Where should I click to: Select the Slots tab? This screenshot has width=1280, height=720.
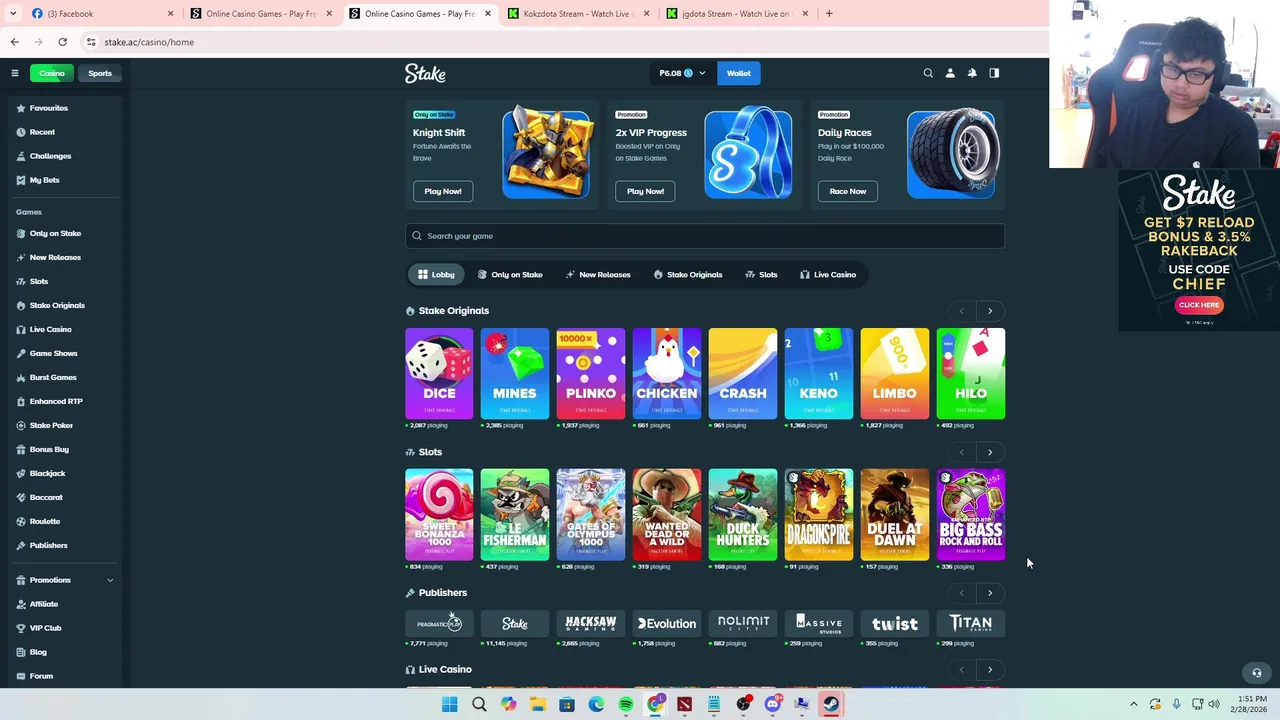(761, 275)
